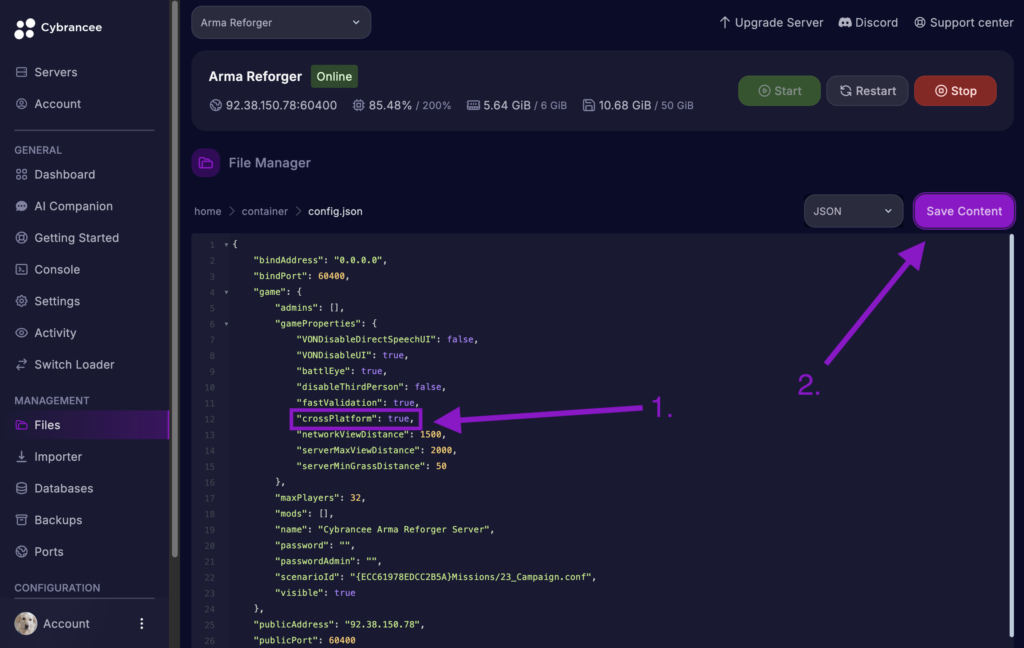Image resolution: width=1024 pixels, height=648 pixels.
Task: Collapse the root object at line 1
Action: click(227, 245)
